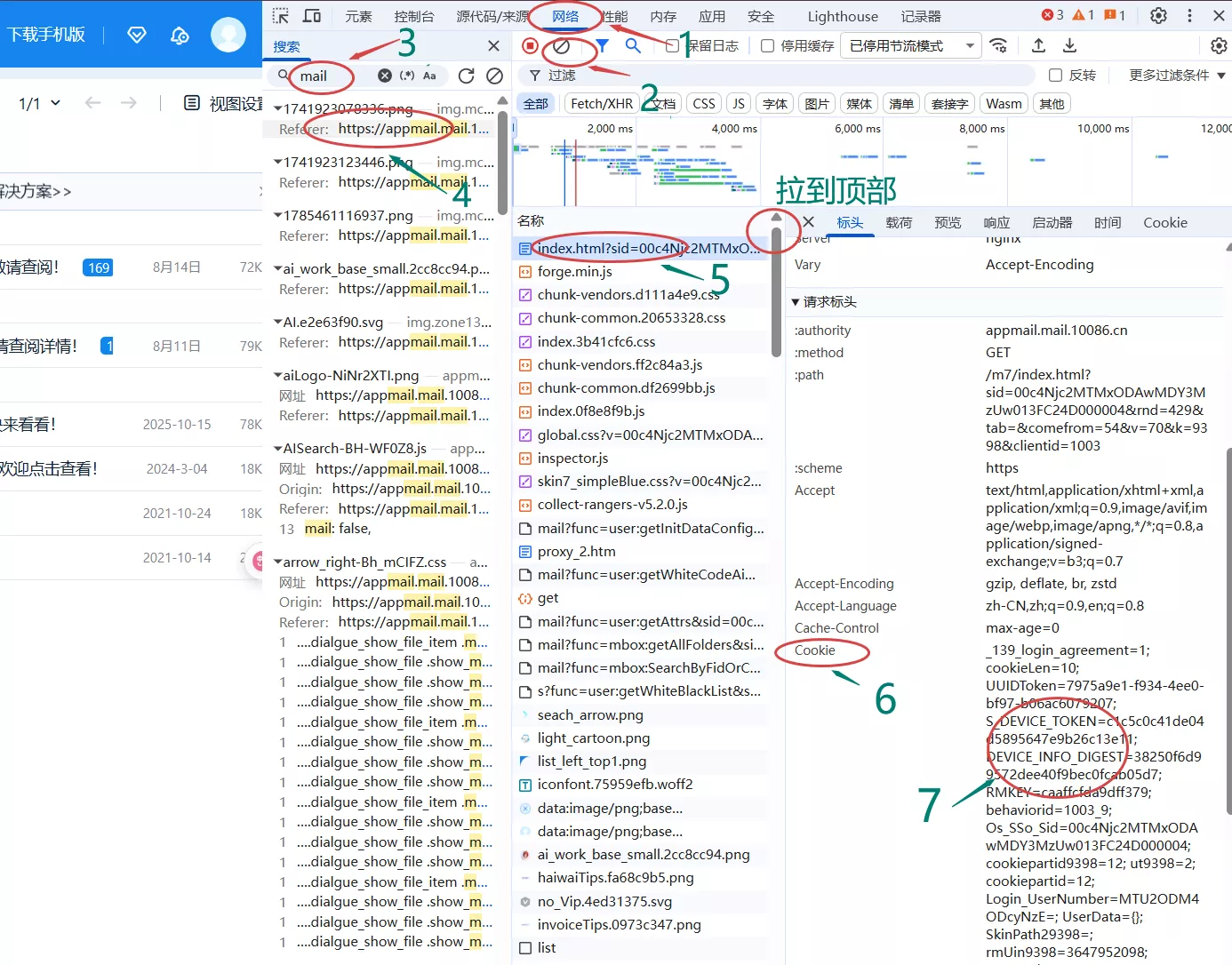The width and height of the screenshot is (1232, 965).
Task: Open the 1/1 page selector dropdown
Action: tap(39, 103)
